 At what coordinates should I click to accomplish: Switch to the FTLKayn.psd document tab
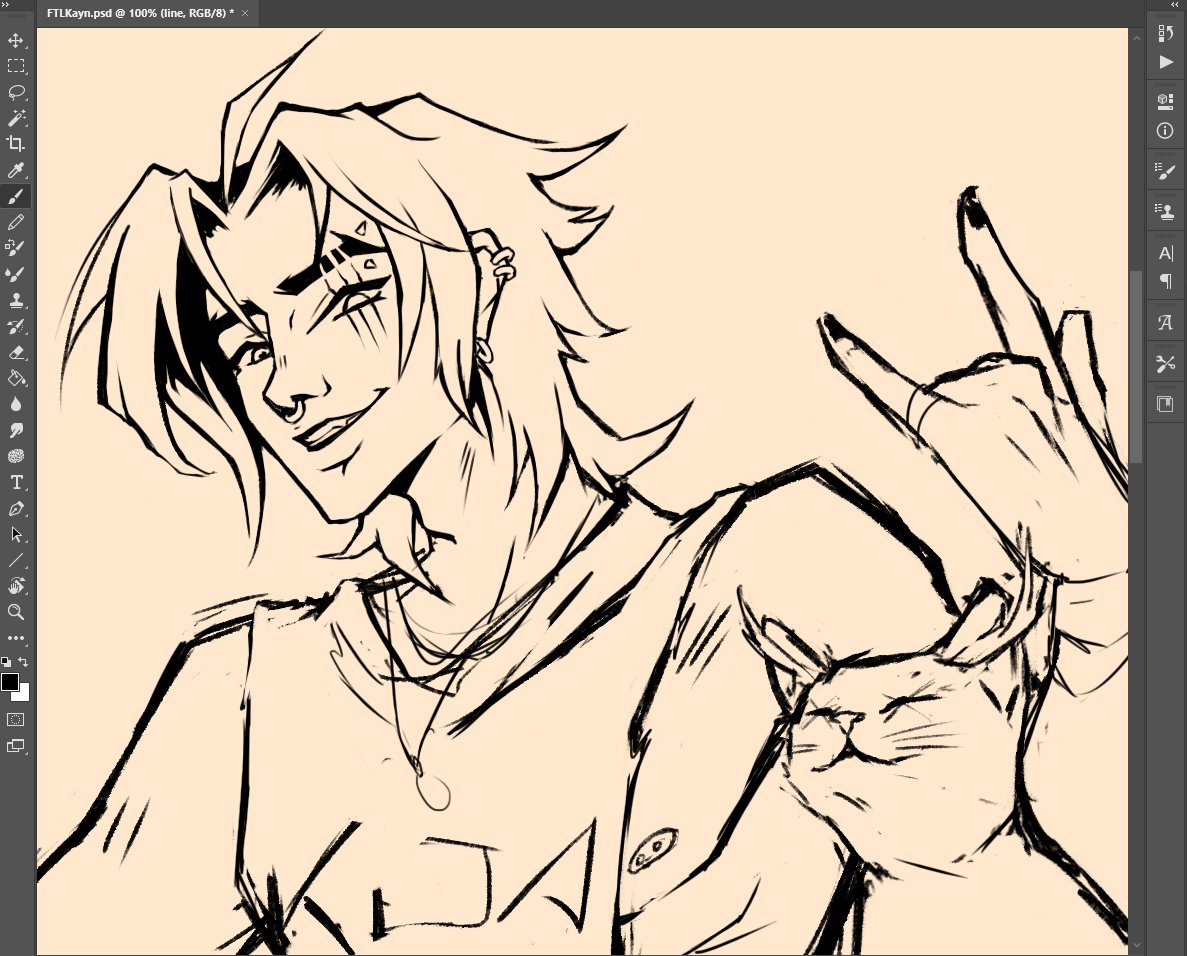point(140,13)
